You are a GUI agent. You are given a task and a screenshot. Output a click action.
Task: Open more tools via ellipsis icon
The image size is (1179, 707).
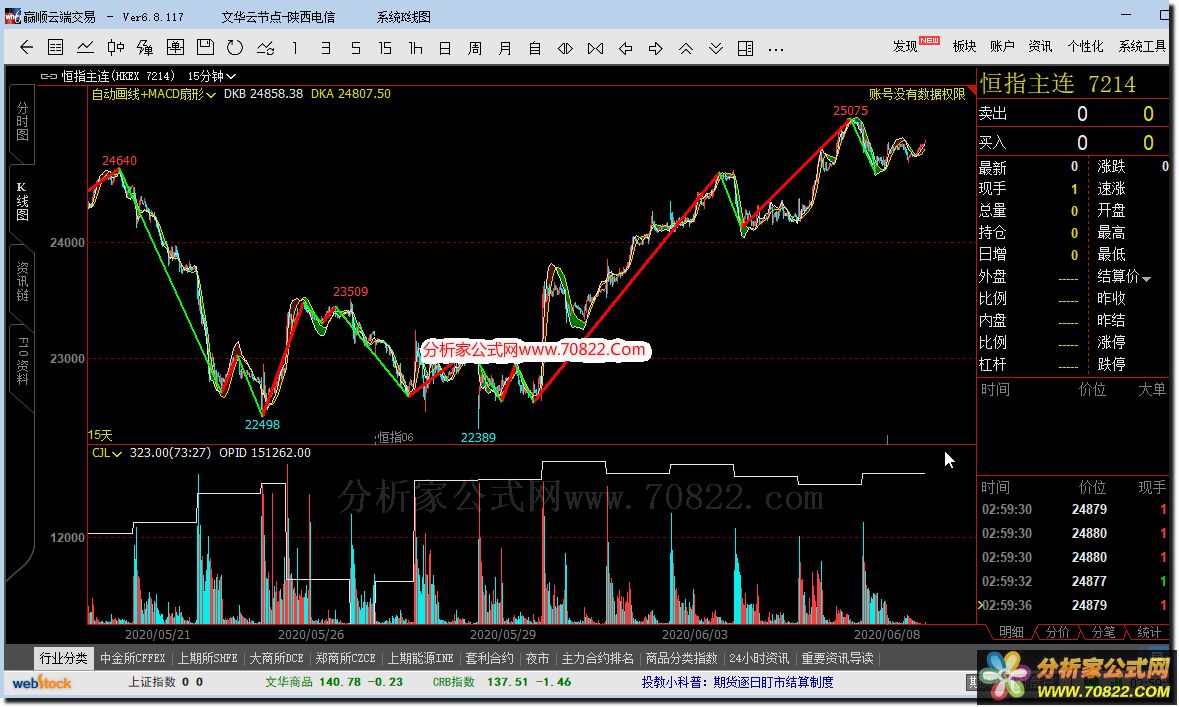(776, 50)
